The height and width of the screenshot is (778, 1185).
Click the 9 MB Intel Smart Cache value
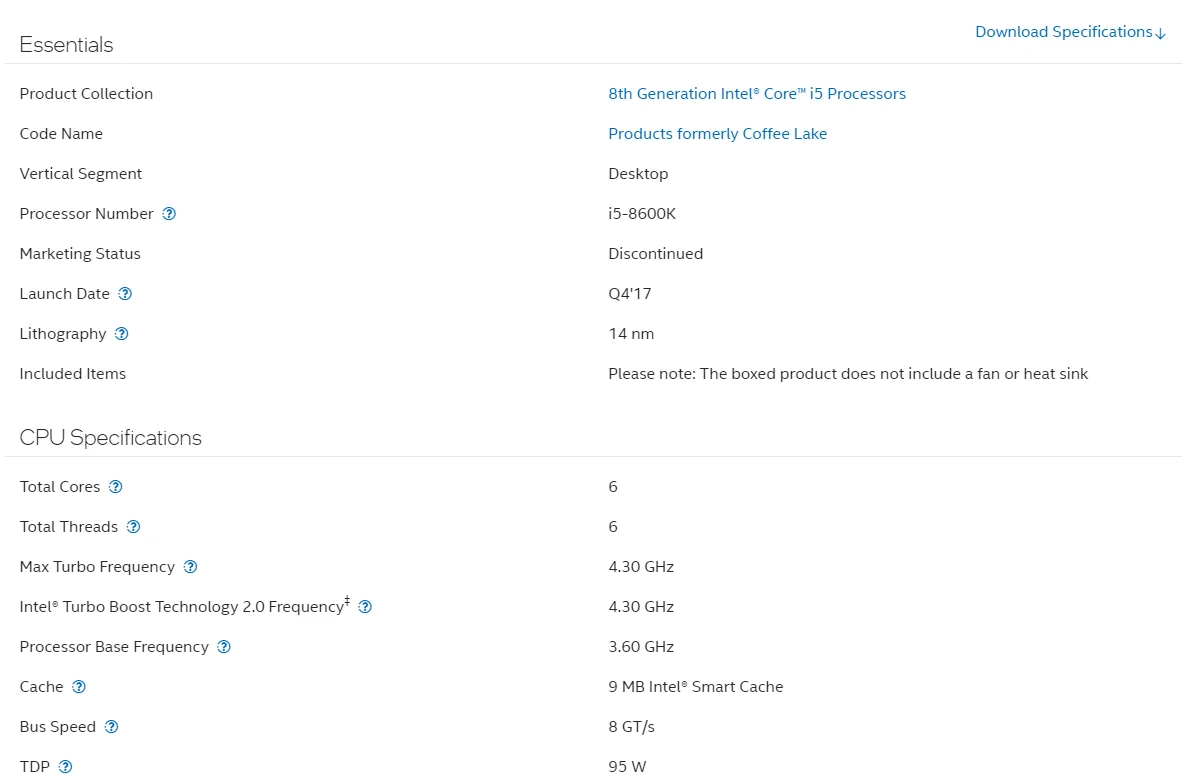pyautogui.click(x=695, y=687)
